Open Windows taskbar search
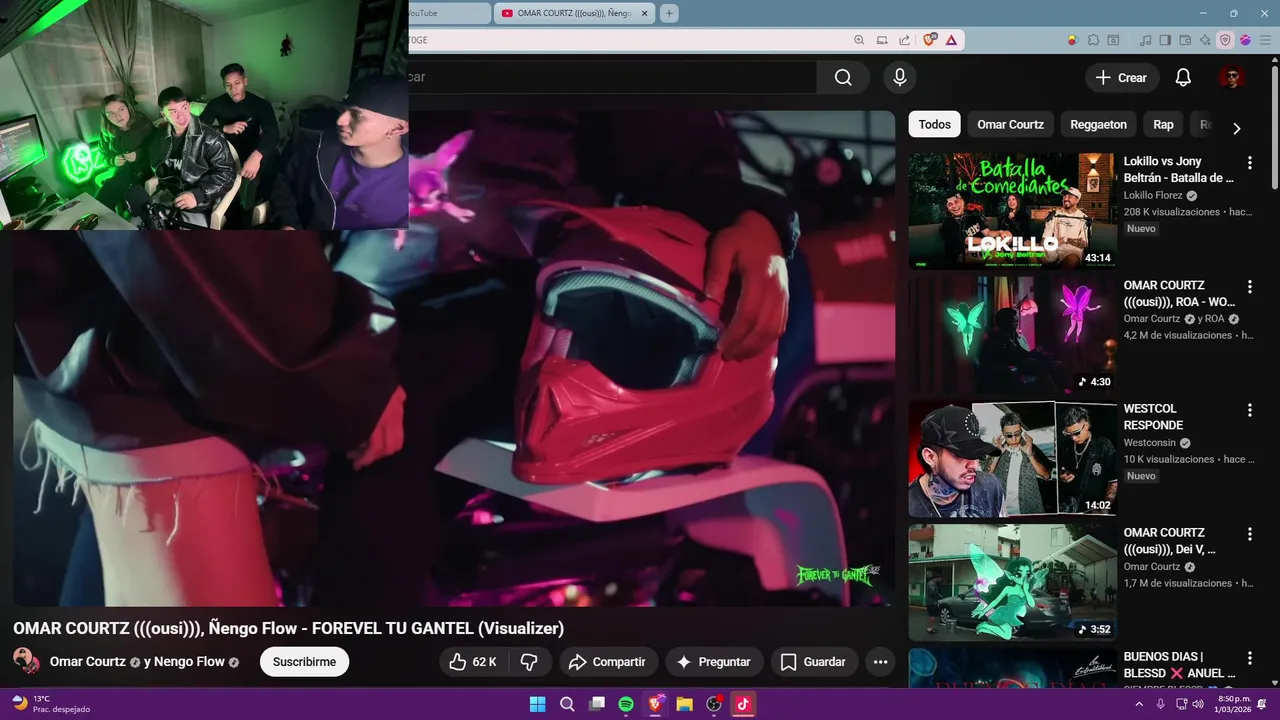The width and height of the screenshot is (1280, 720). pyautogui.click(x=567, y=703)
